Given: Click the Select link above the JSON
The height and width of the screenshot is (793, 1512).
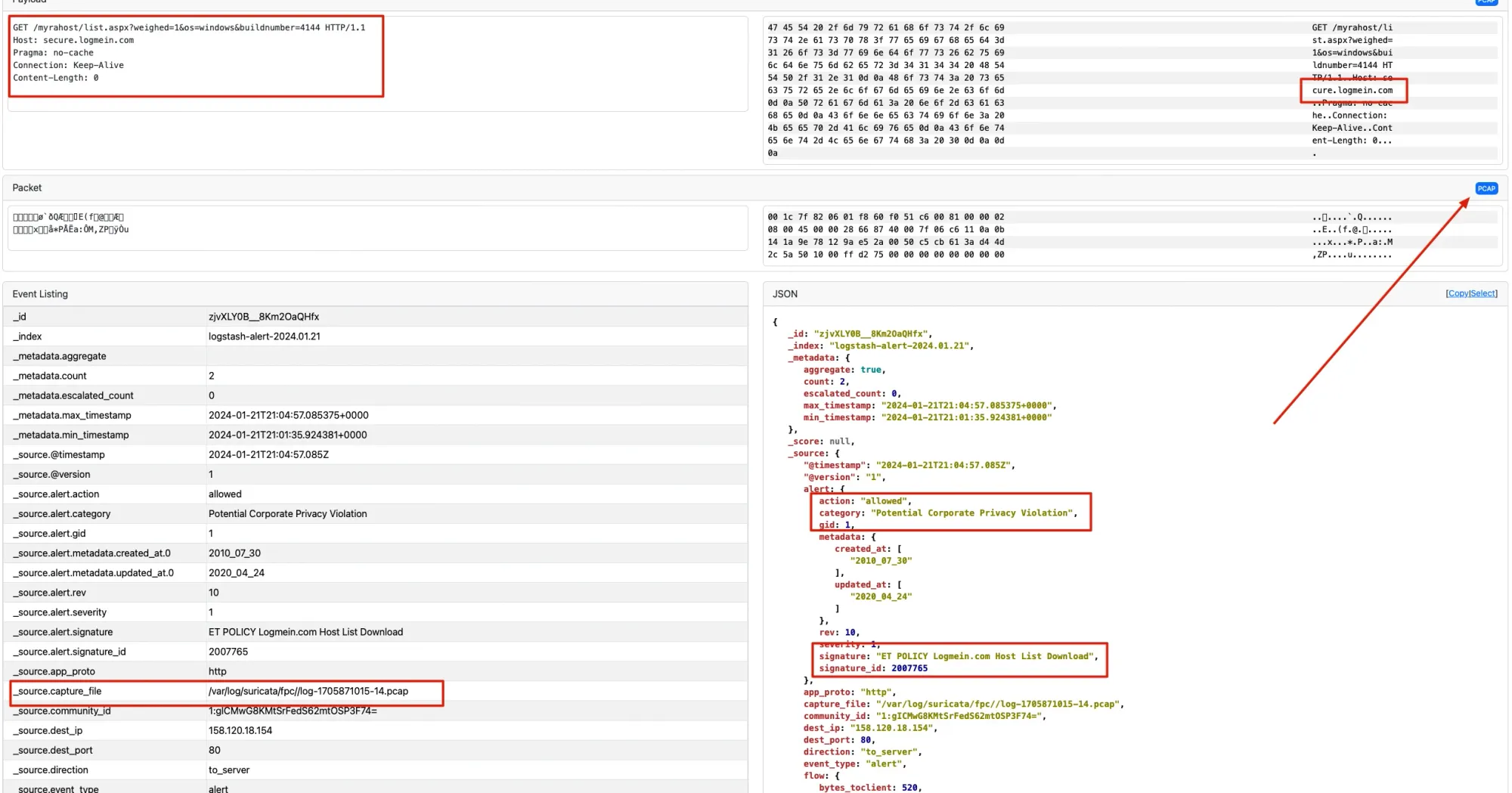Looking at the screenshot, I should click(1483, 293).
